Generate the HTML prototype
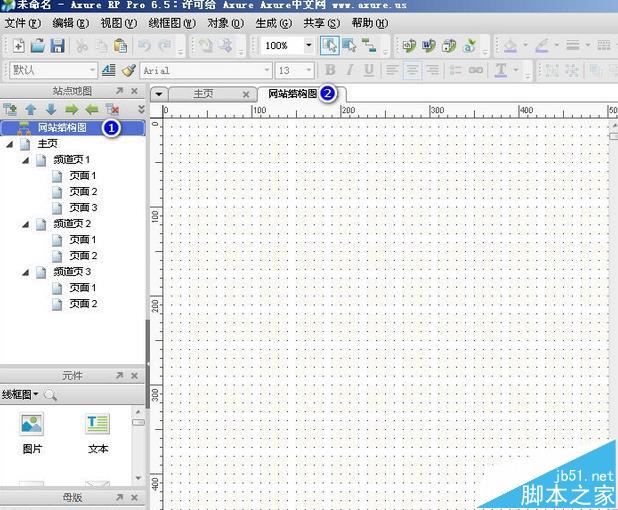The image size is (618, 510). (409, 46)
